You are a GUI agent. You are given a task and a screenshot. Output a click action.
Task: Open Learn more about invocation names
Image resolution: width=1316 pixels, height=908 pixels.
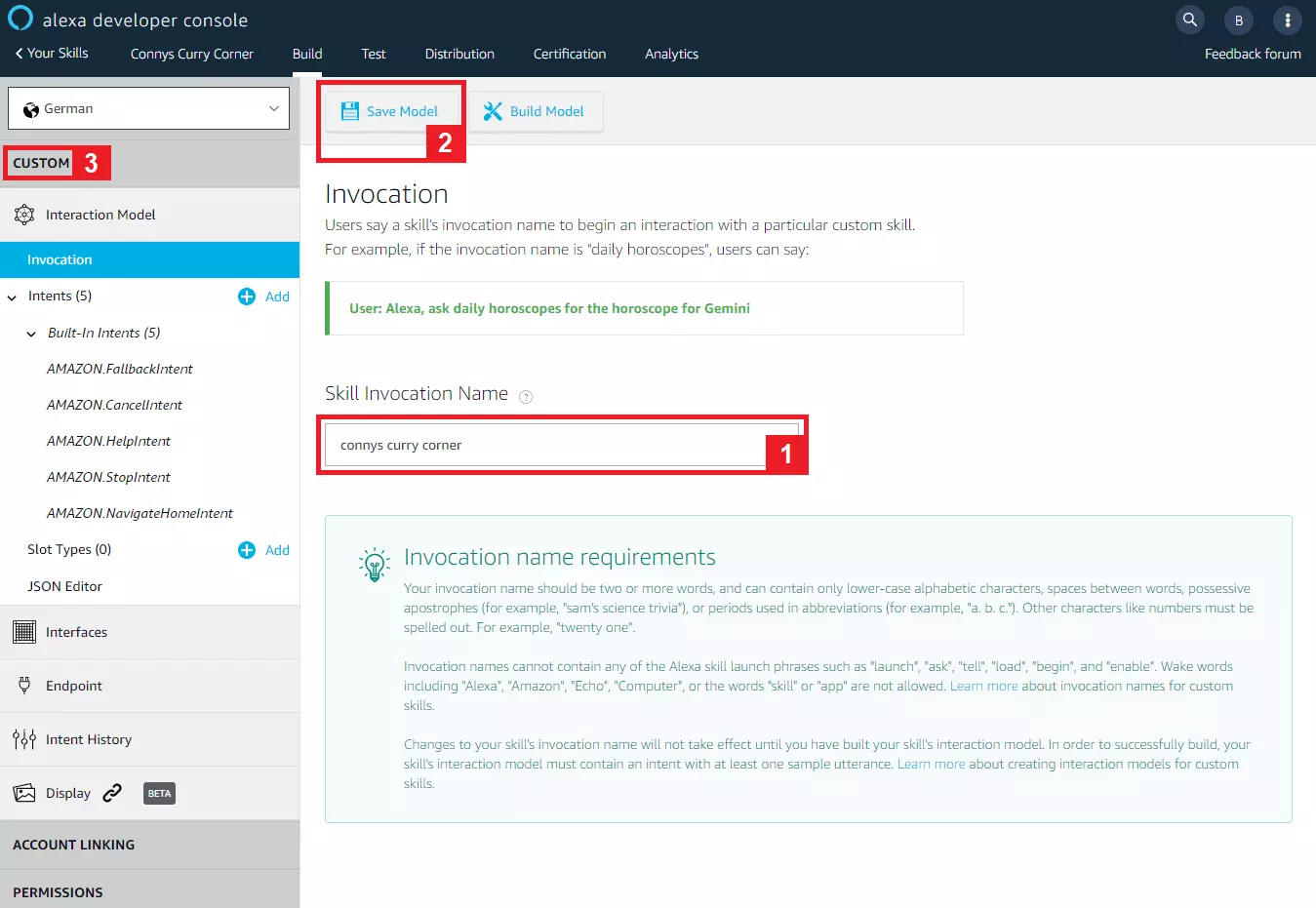pyautogui.click(x=983, y=686)
